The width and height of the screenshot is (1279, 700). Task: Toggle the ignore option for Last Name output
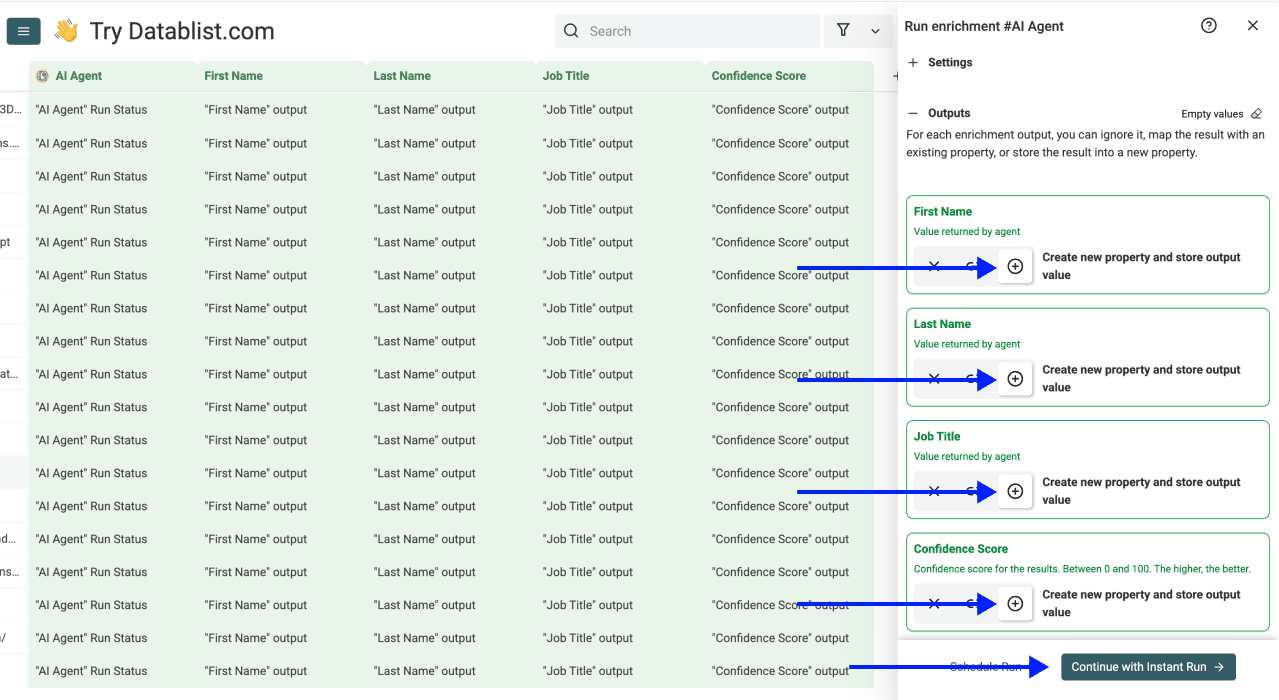pyautogui.click(x=933, y=378)
